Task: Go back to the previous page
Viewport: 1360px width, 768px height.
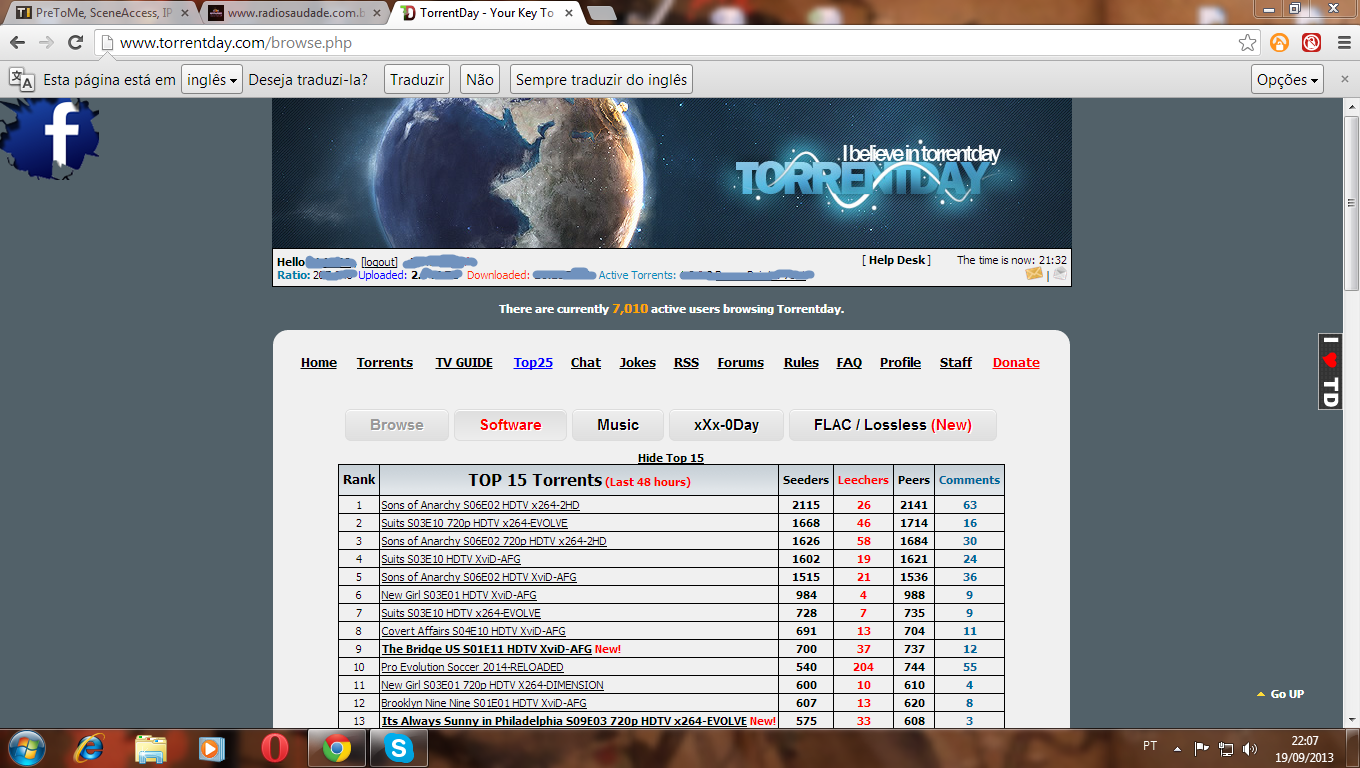Action: coord(18,43)
